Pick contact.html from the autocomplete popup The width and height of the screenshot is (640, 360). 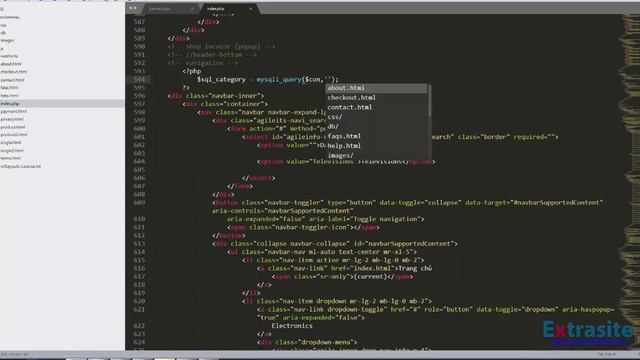click(x=377, y=107)
